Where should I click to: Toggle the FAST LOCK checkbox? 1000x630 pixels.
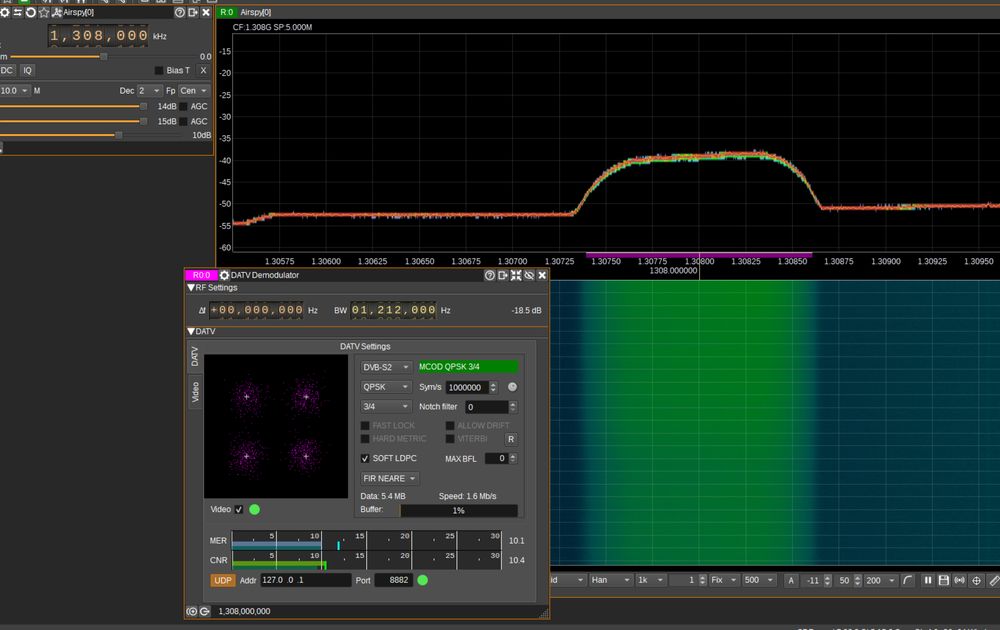[x=365, y=425]
